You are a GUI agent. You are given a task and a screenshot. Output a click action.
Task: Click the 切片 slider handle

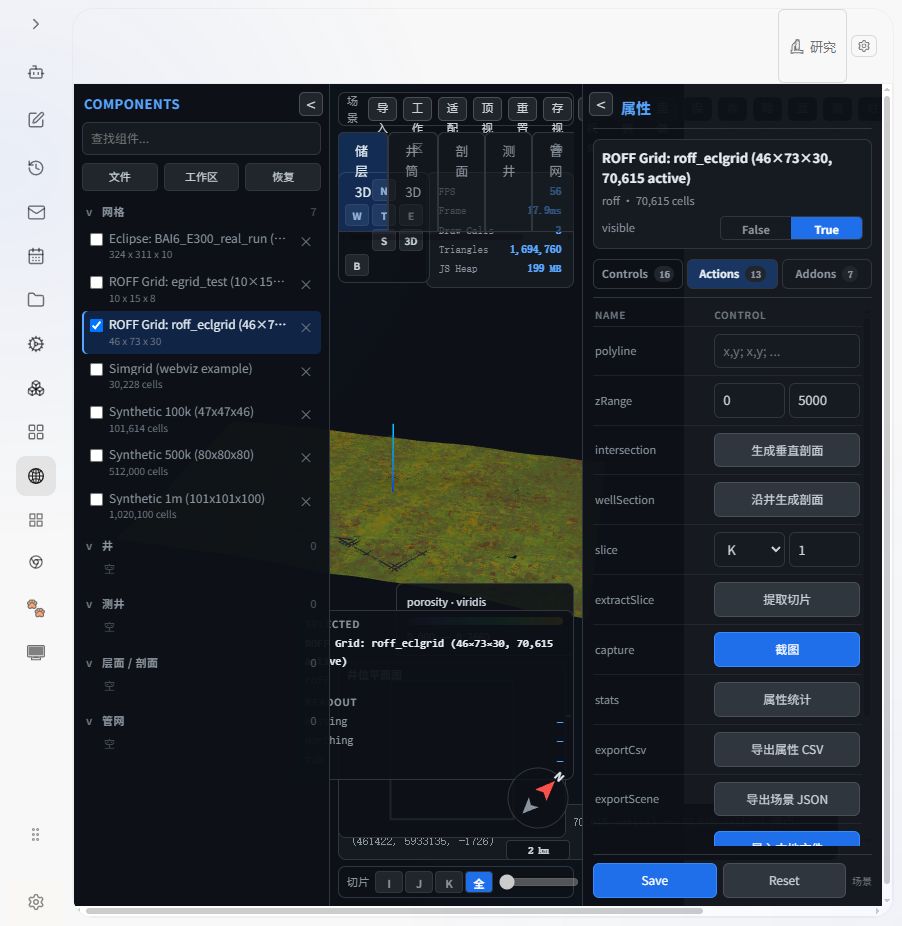tap(507, 882)
